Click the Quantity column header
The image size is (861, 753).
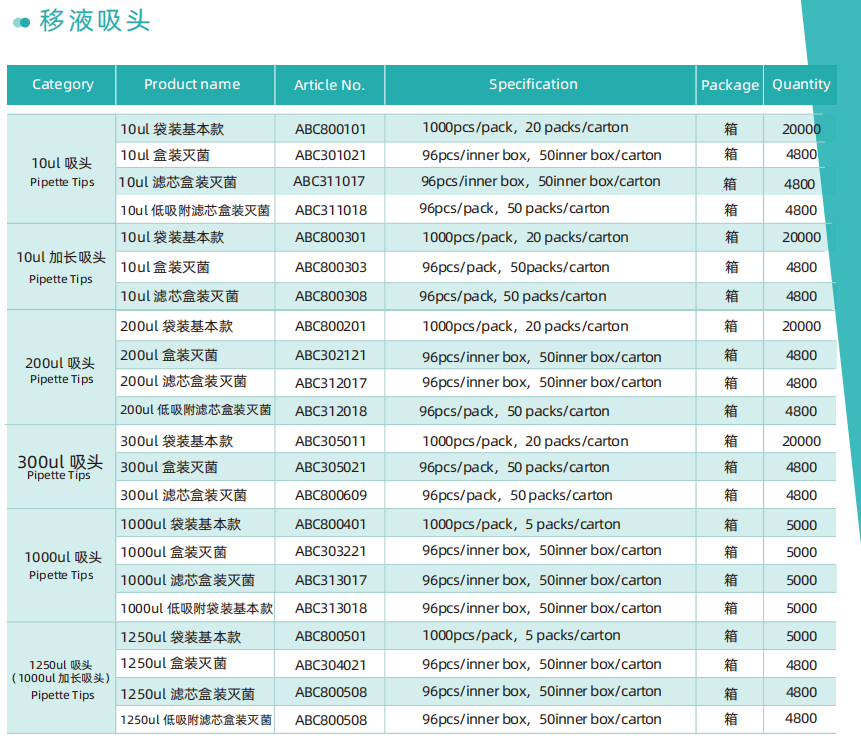point(801,85)
